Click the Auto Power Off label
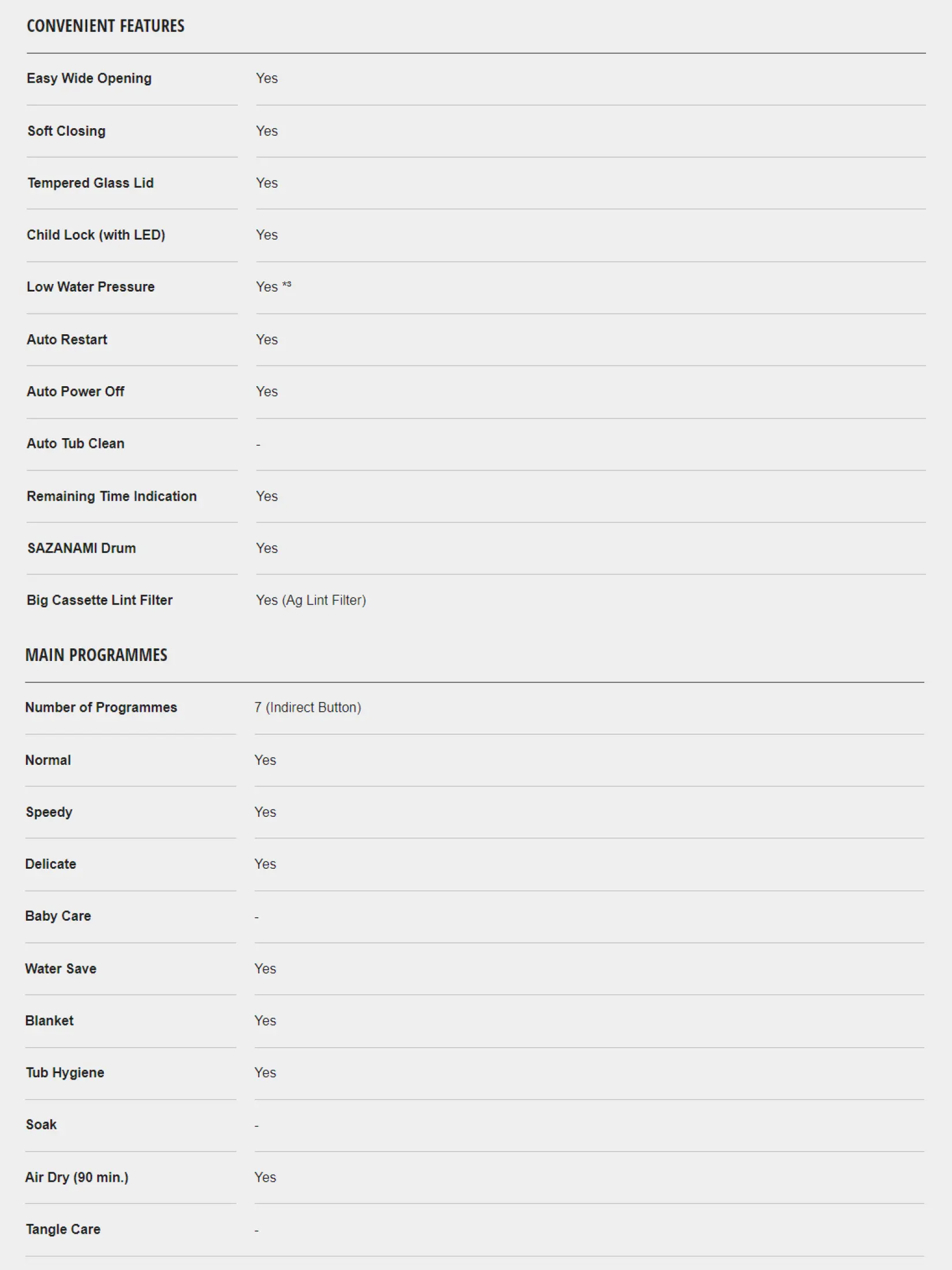 tap(76, 391)
